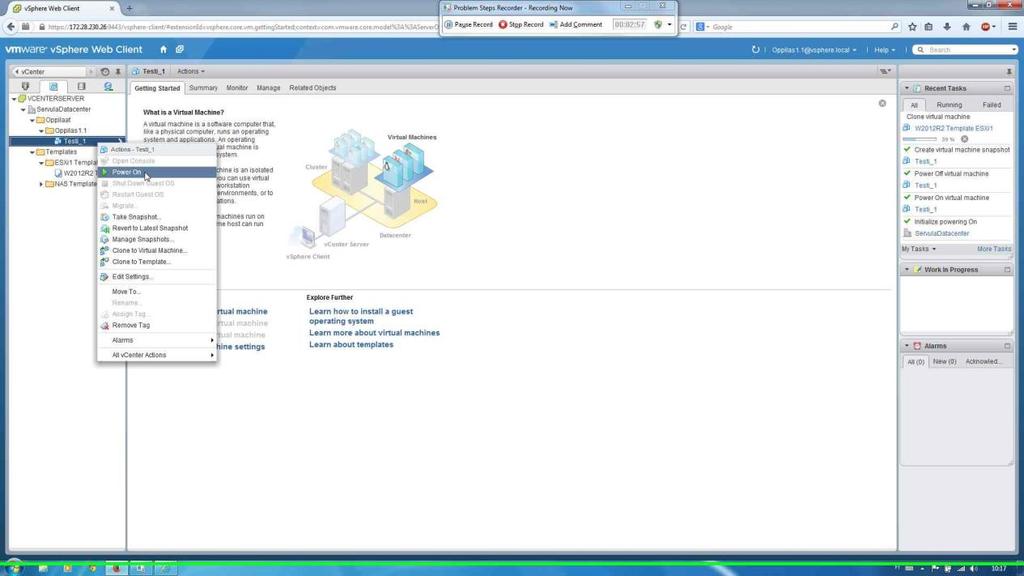Pause Record in Problem Steps Recorder

coord(468,25)
